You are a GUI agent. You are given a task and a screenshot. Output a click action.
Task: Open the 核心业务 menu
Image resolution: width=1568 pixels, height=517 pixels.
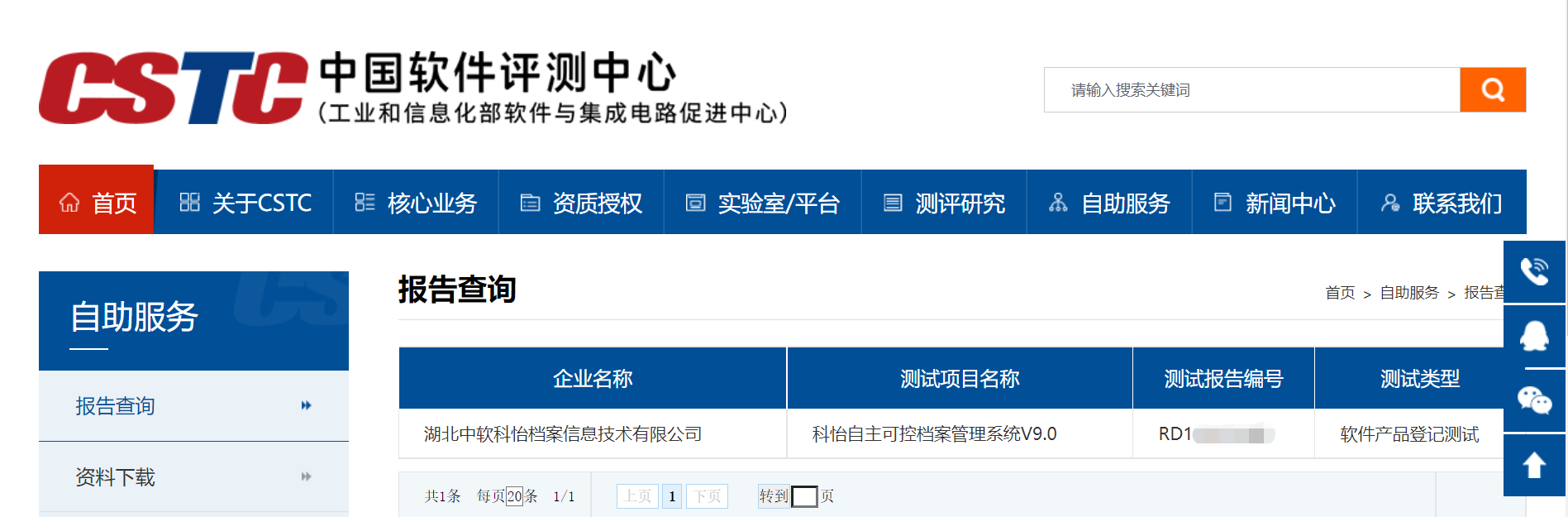click(416, 203)
